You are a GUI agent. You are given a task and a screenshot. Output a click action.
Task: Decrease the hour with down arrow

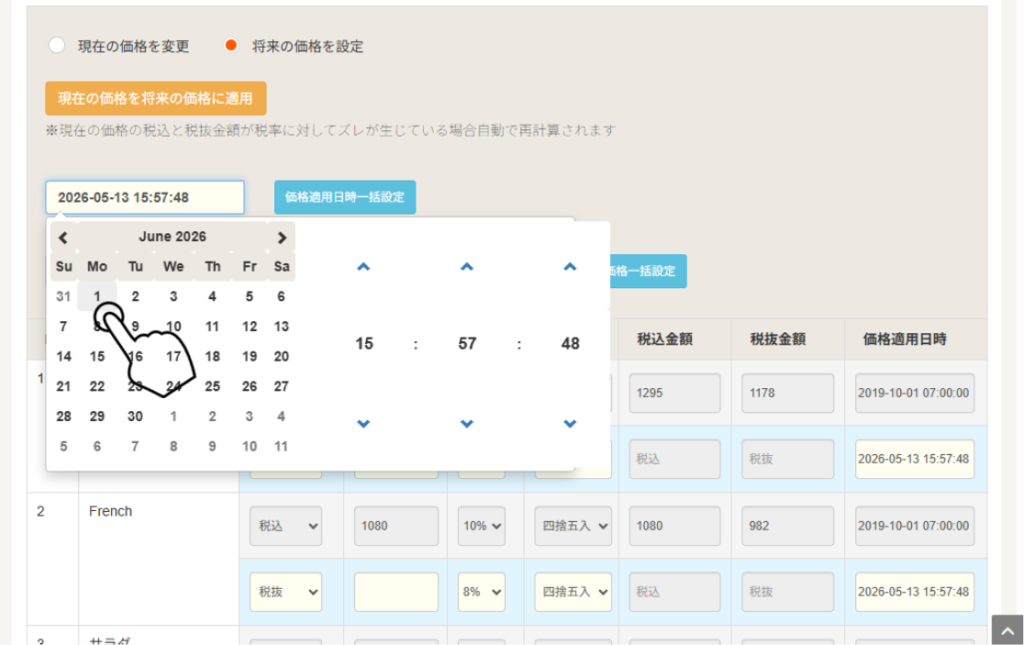pos(364,424)
